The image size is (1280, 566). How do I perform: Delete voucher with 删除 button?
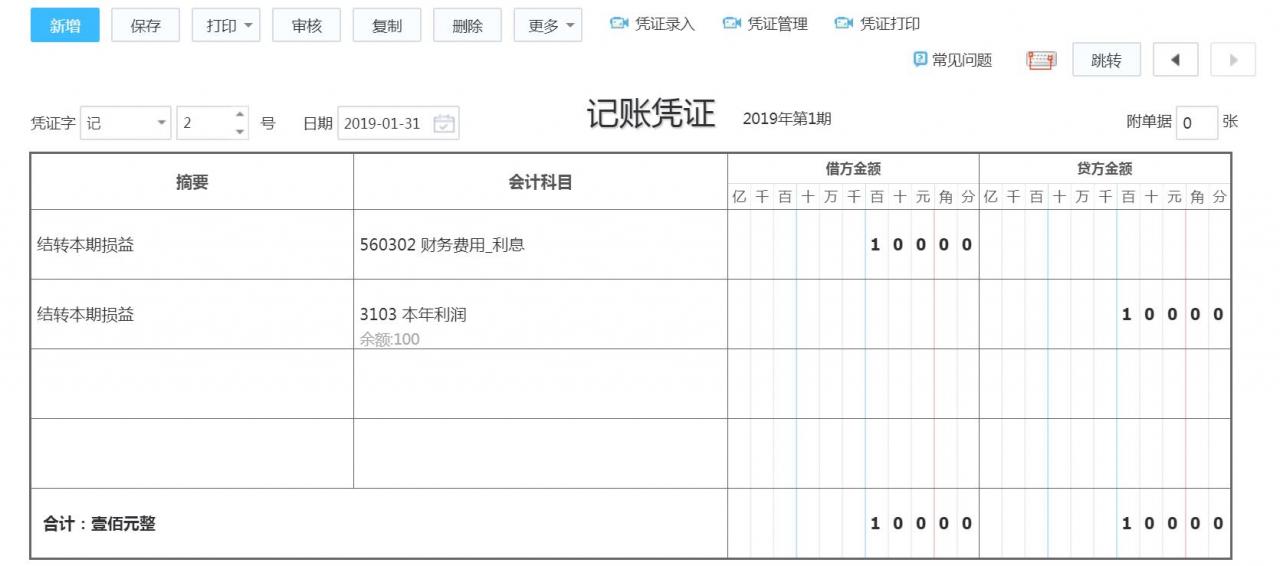(468, 26)
